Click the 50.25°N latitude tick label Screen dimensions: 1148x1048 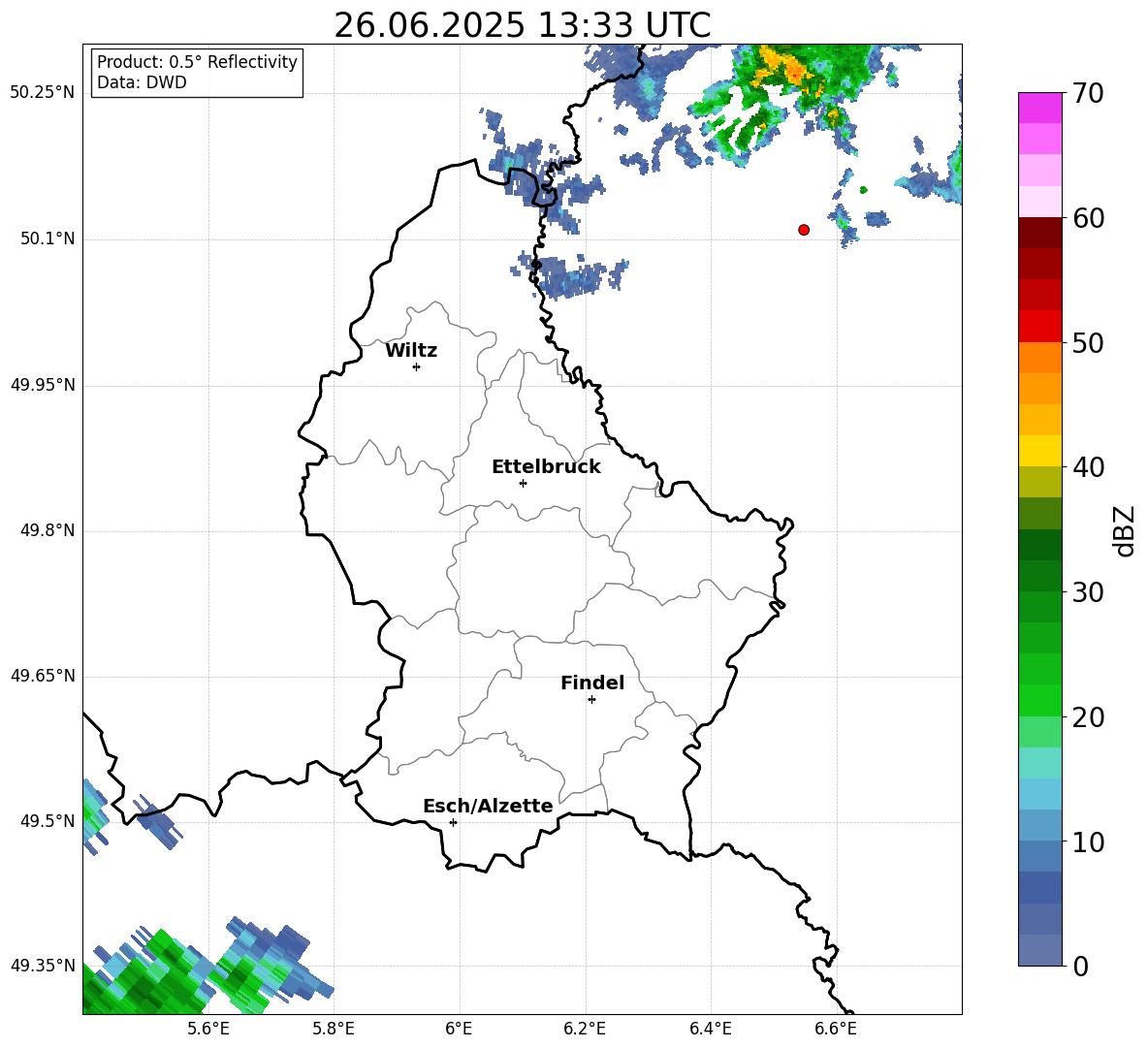pyautogui.click(x=43, y=93)
